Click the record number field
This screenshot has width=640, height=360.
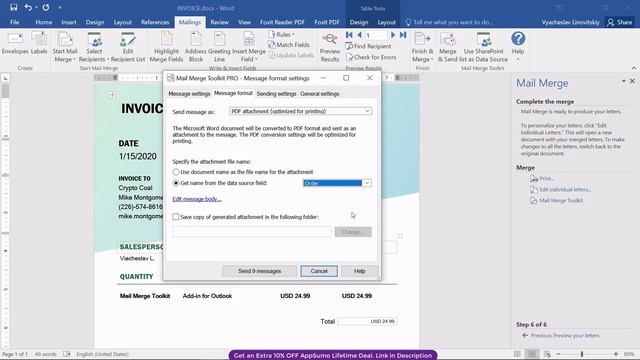coord(376,36)
